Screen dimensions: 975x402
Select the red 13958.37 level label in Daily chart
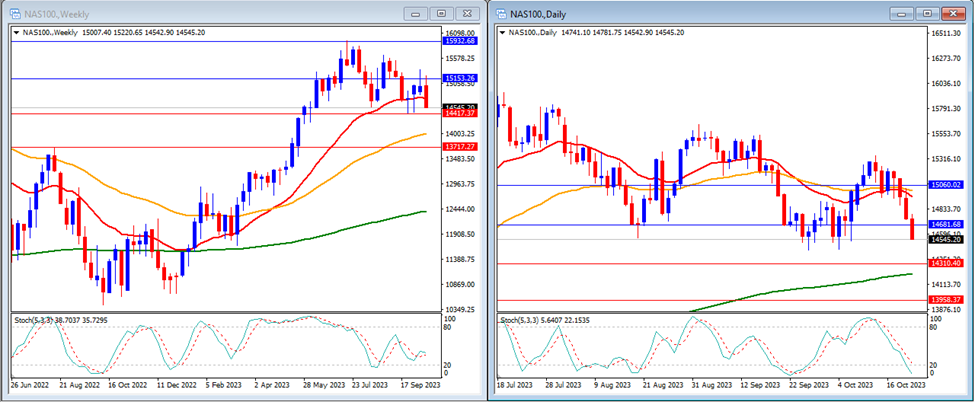click(x=946, y=300)
